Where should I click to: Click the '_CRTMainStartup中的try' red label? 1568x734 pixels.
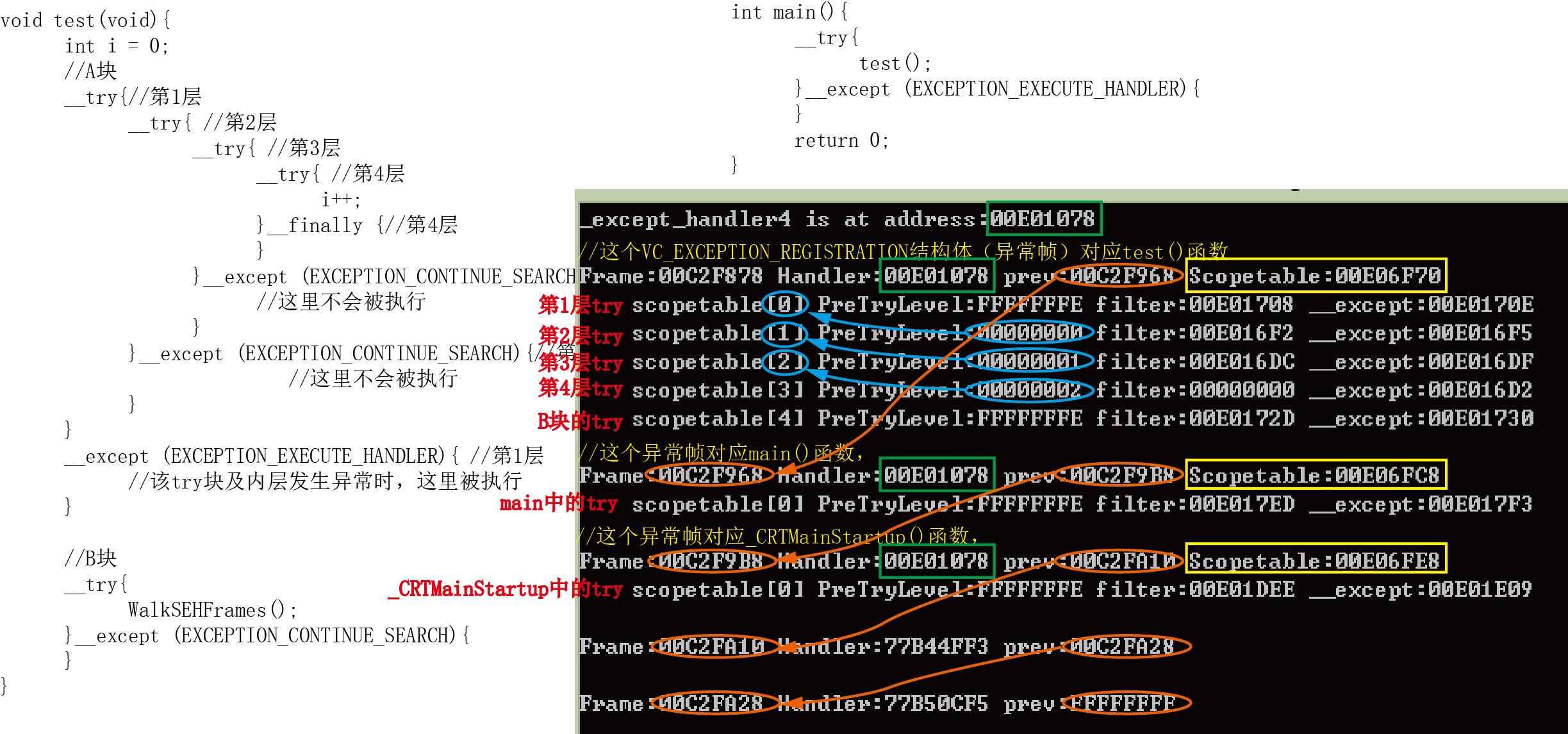click(x=506, y=588)
